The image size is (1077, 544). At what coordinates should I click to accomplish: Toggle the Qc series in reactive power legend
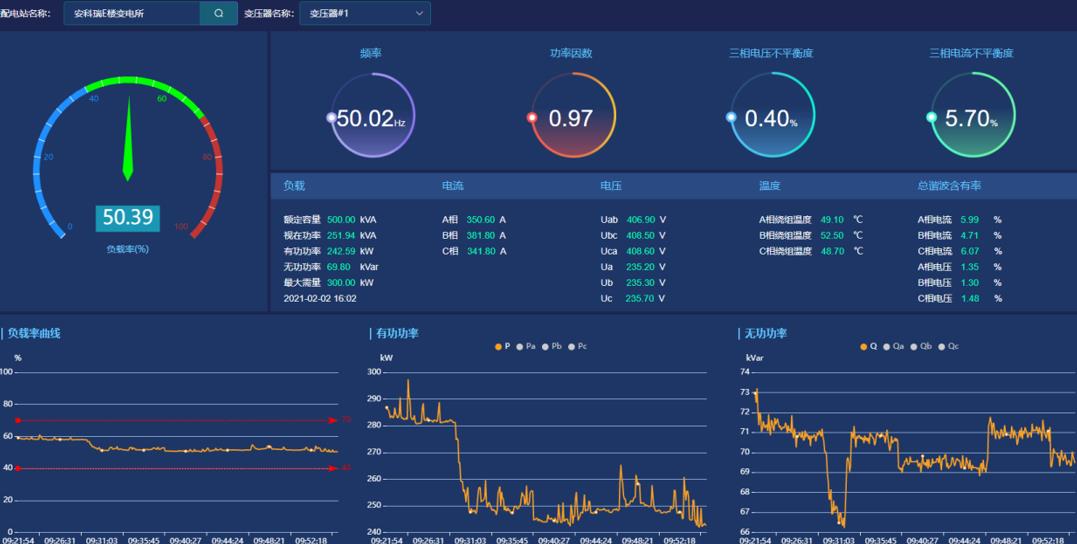[948, 347]
